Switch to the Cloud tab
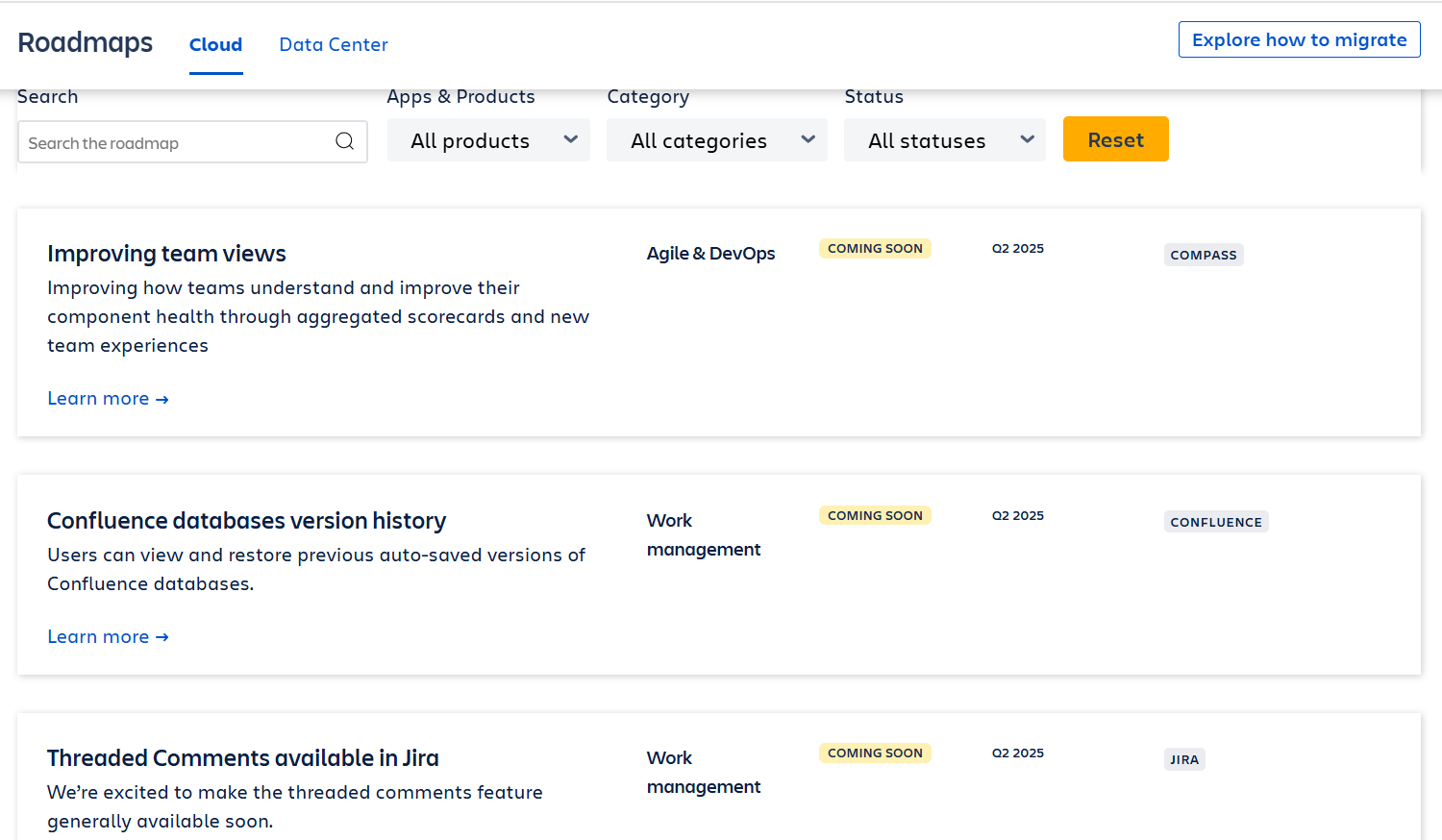The width and height of the screenshot is (1442, 840). (x=215, y=44)
